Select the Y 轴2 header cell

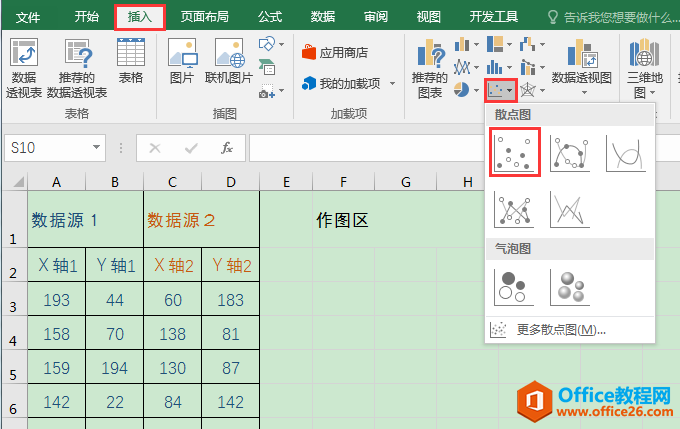click(231, 265)
